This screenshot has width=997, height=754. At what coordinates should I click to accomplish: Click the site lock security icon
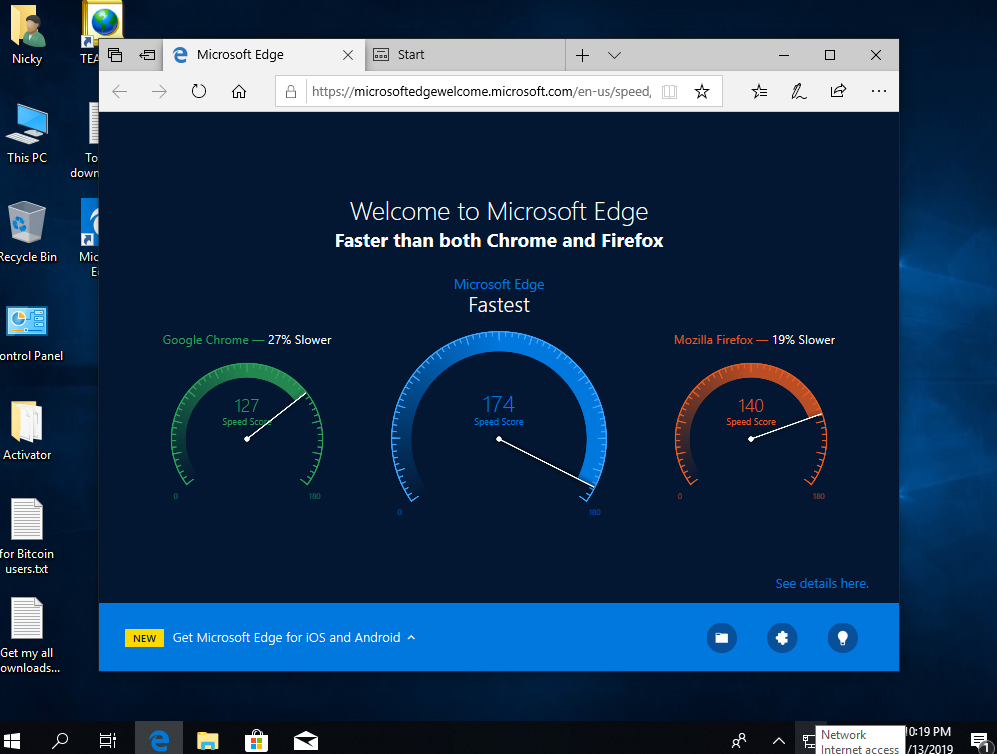[x=291, y=92]
